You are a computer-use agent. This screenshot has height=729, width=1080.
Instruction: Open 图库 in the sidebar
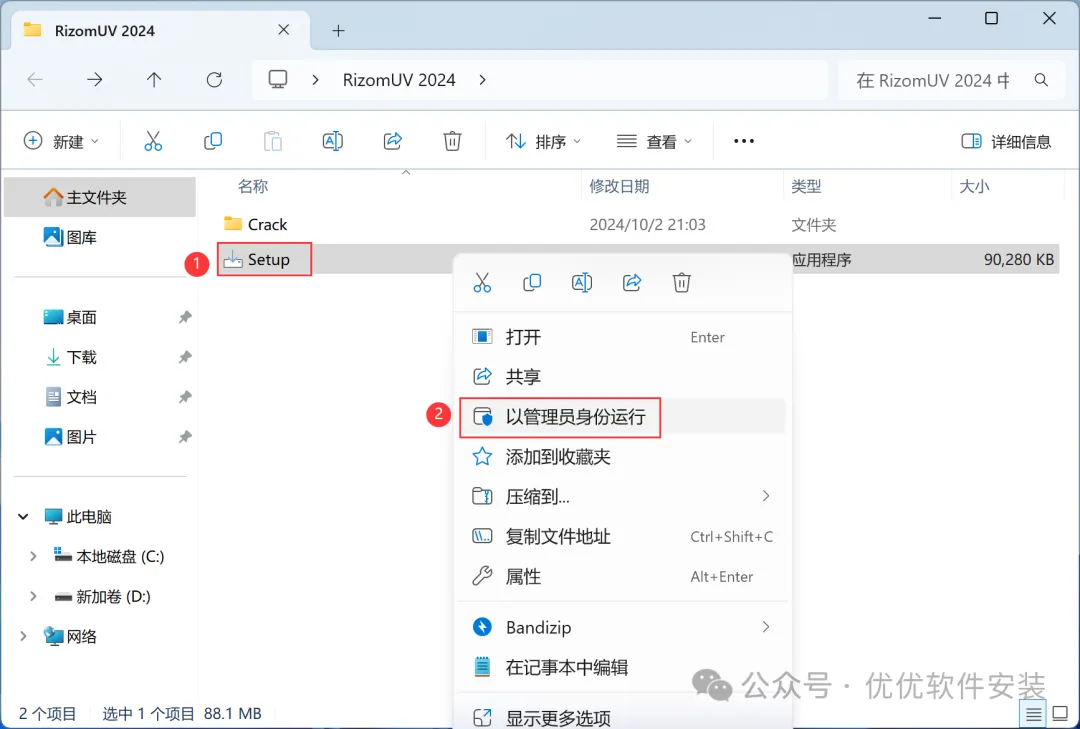[x=100, y=237]
